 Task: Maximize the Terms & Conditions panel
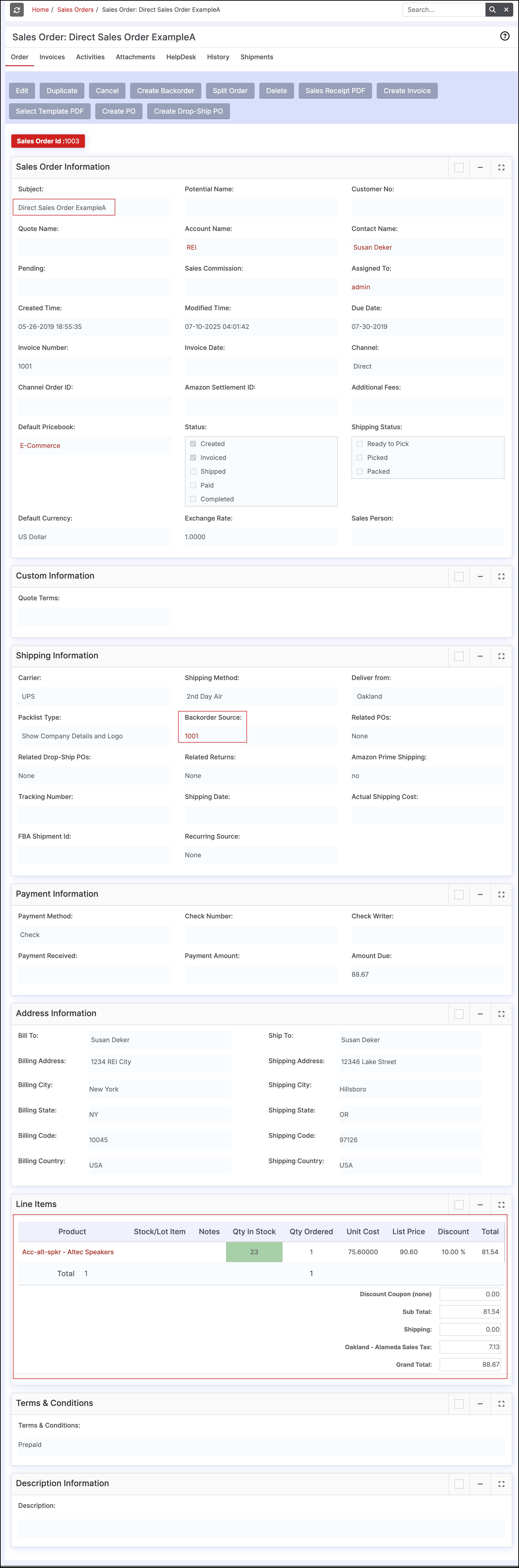501,1404
